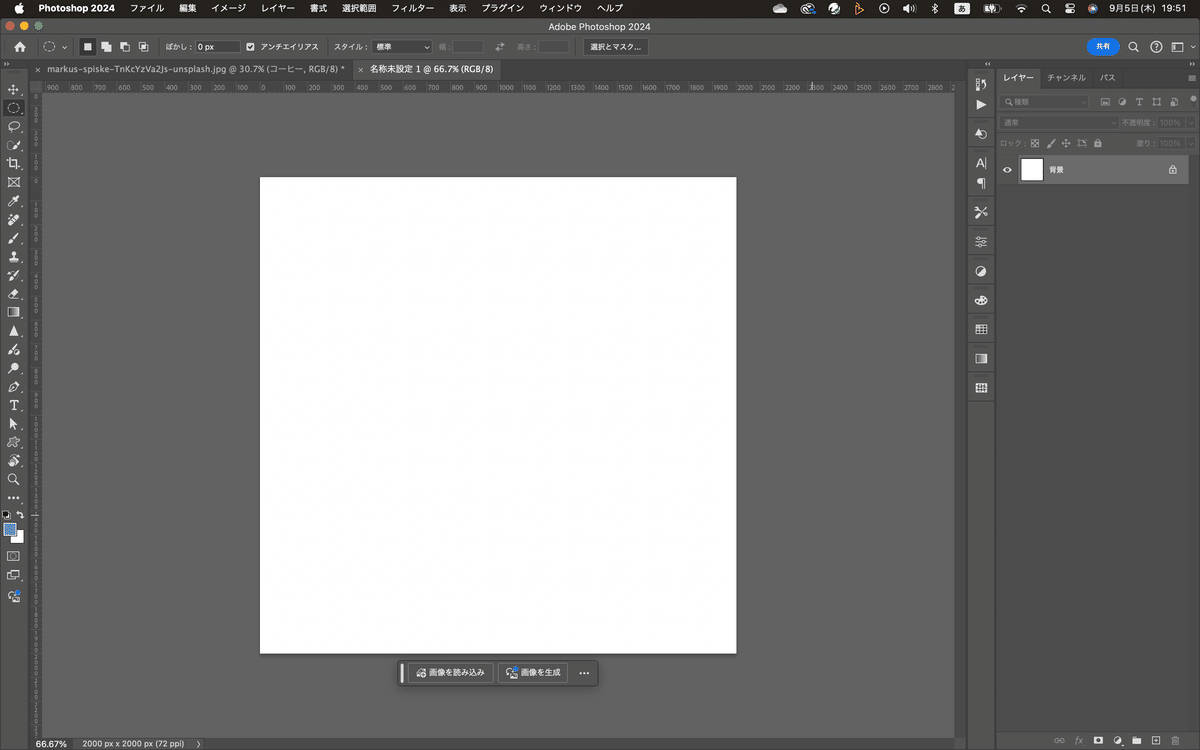Select the Crop tool

coord(14,163)
